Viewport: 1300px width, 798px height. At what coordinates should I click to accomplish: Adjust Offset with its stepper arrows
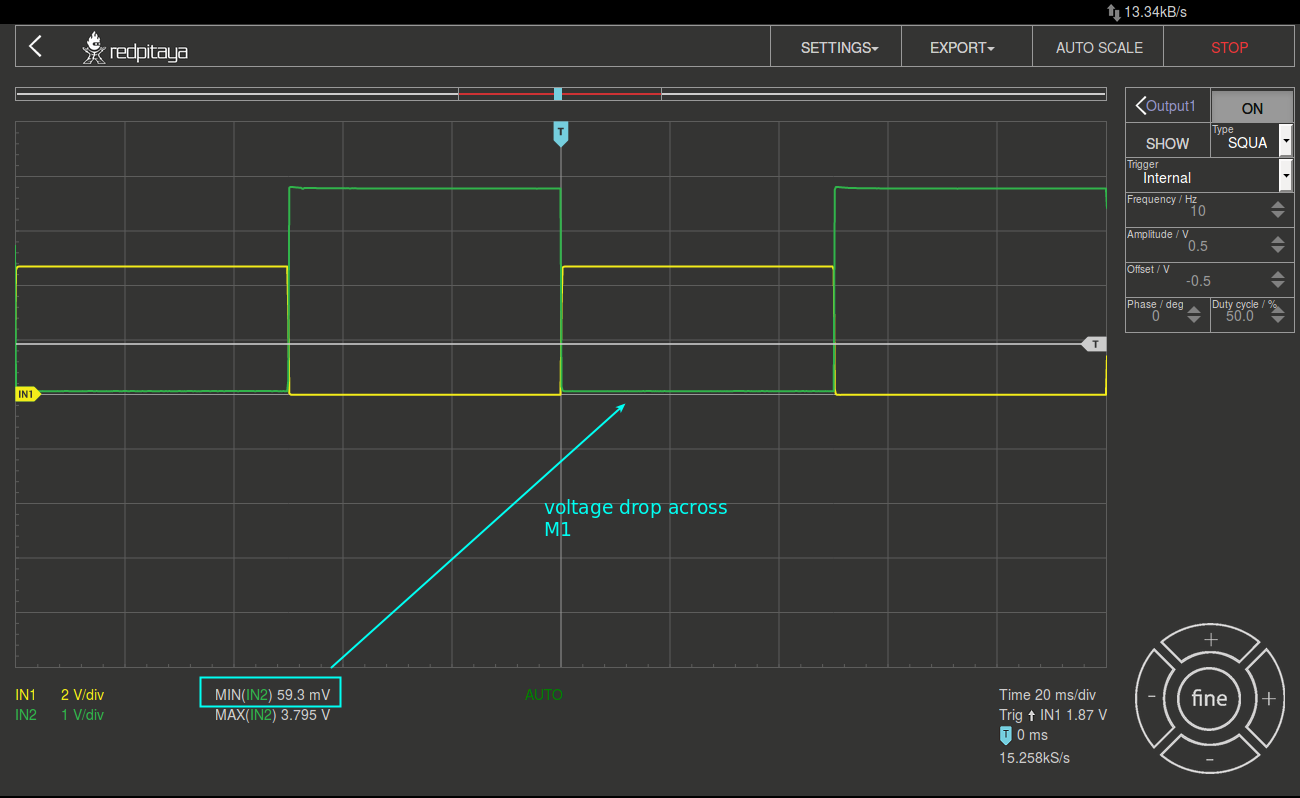(x=1278, y=280)
